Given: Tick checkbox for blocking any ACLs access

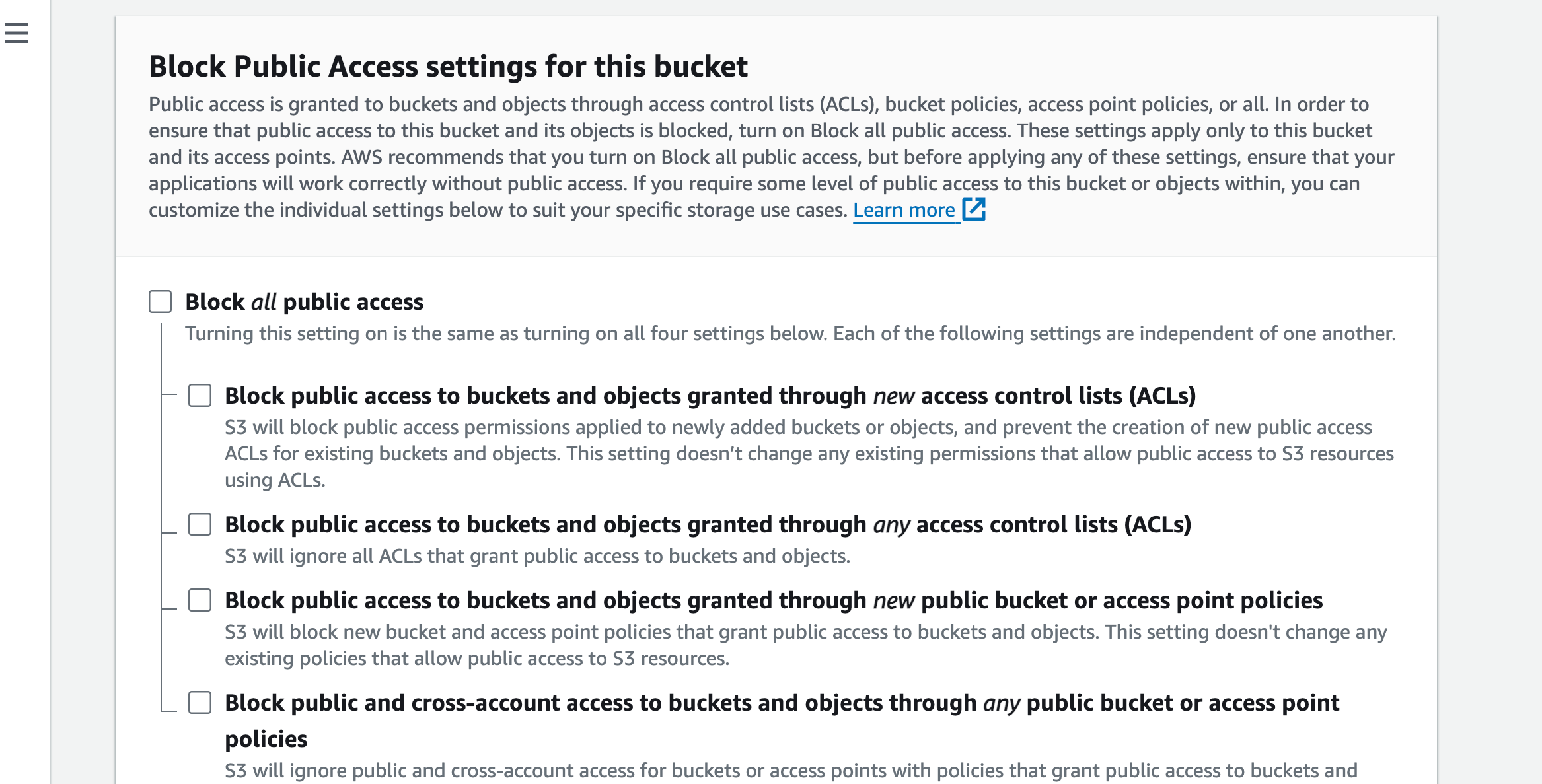Looking at the screenshot, I should tap(200, 524).
